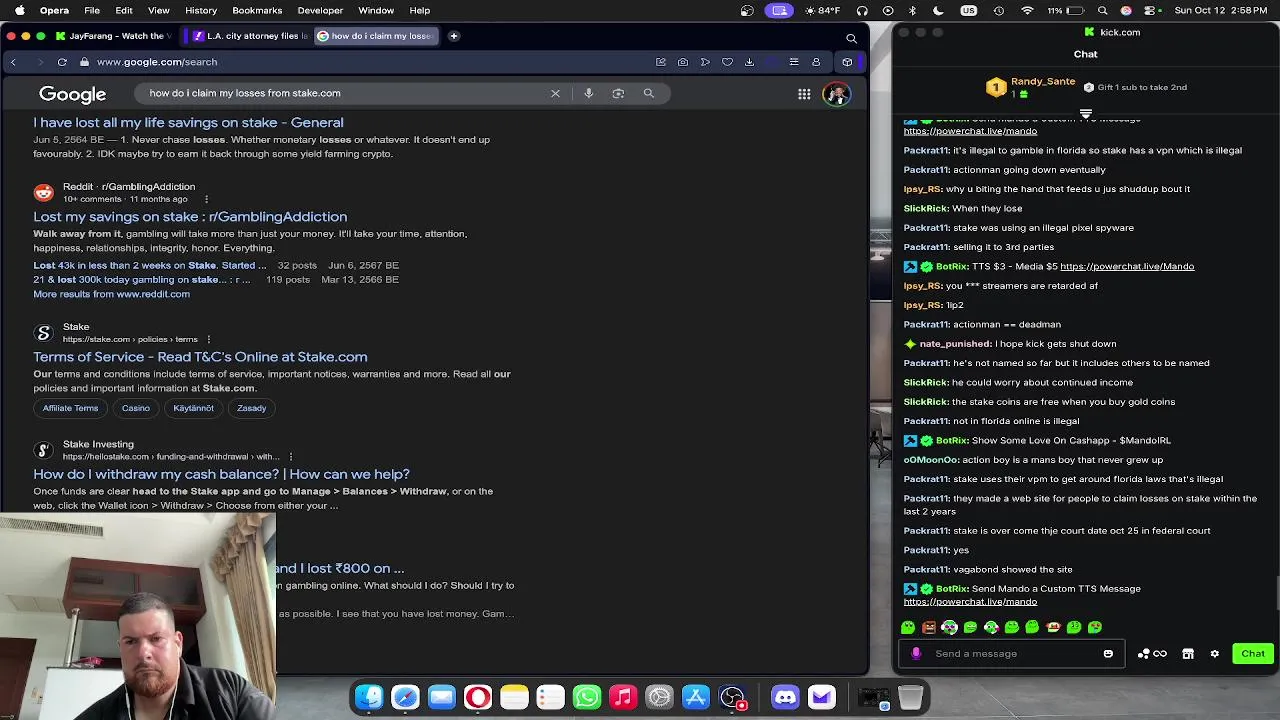Screen dimensions: 1280x720
Task: Click the Affiliate Terms sitelink chip
Action: tap(70, 408)
